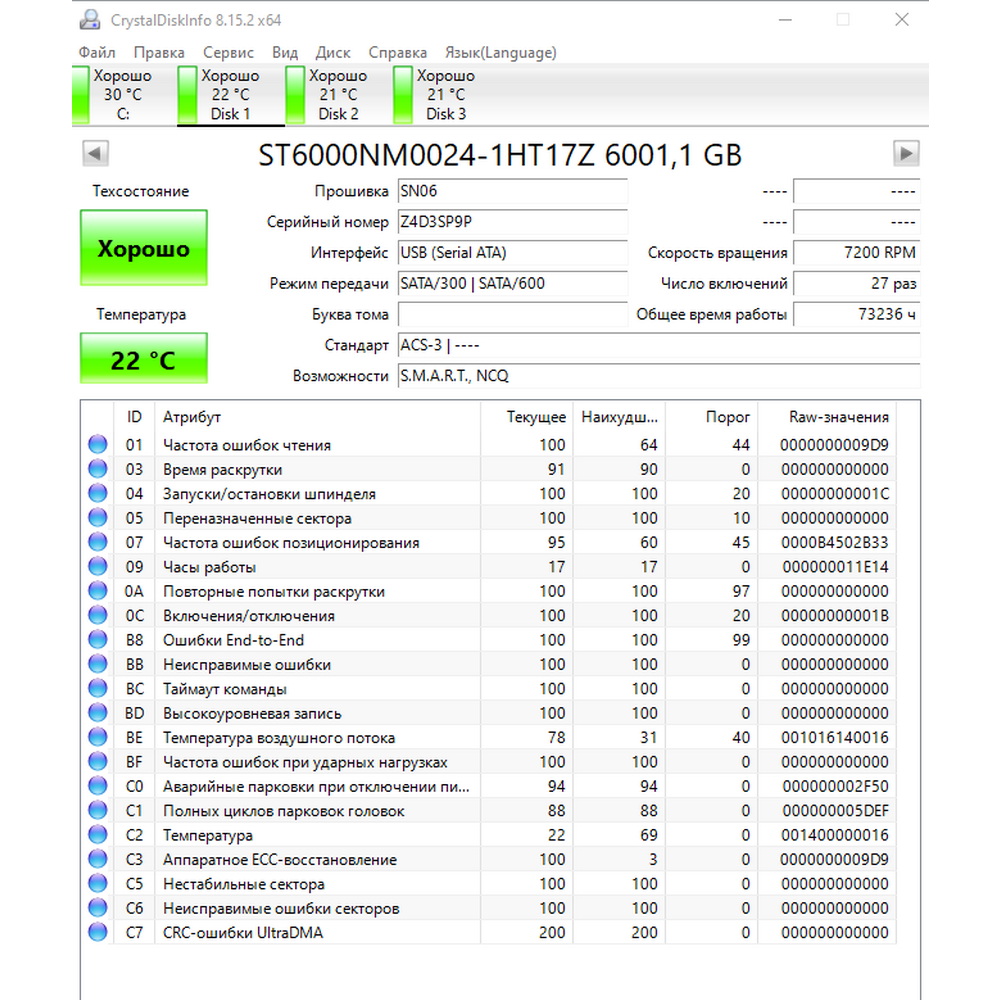Click the transfer mode field SATA/300 | SATA/600

click(513, 283)
